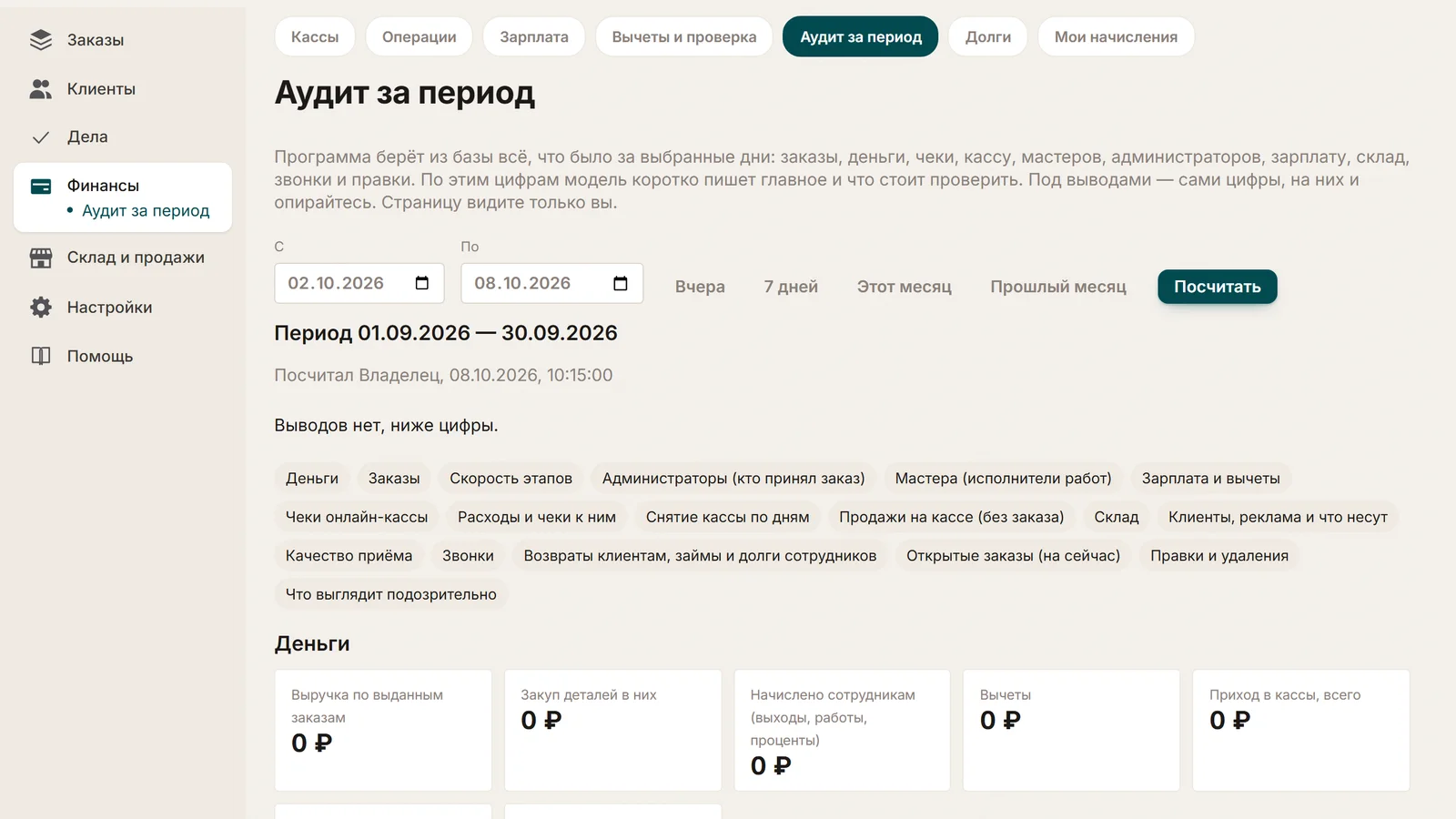Screen dimensions: 1456x819
Task: Click the end date field 08.10.2026
Action: [552, 283]
